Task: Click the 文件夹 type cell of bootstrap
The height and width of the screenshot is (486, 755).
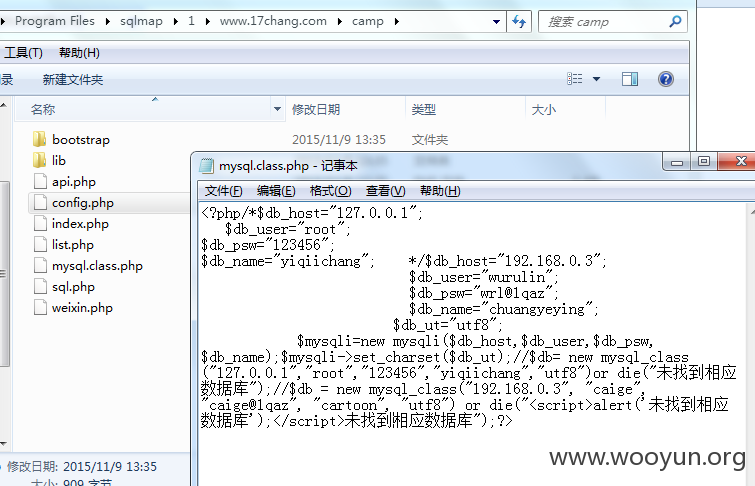Action: coord(430,140)
